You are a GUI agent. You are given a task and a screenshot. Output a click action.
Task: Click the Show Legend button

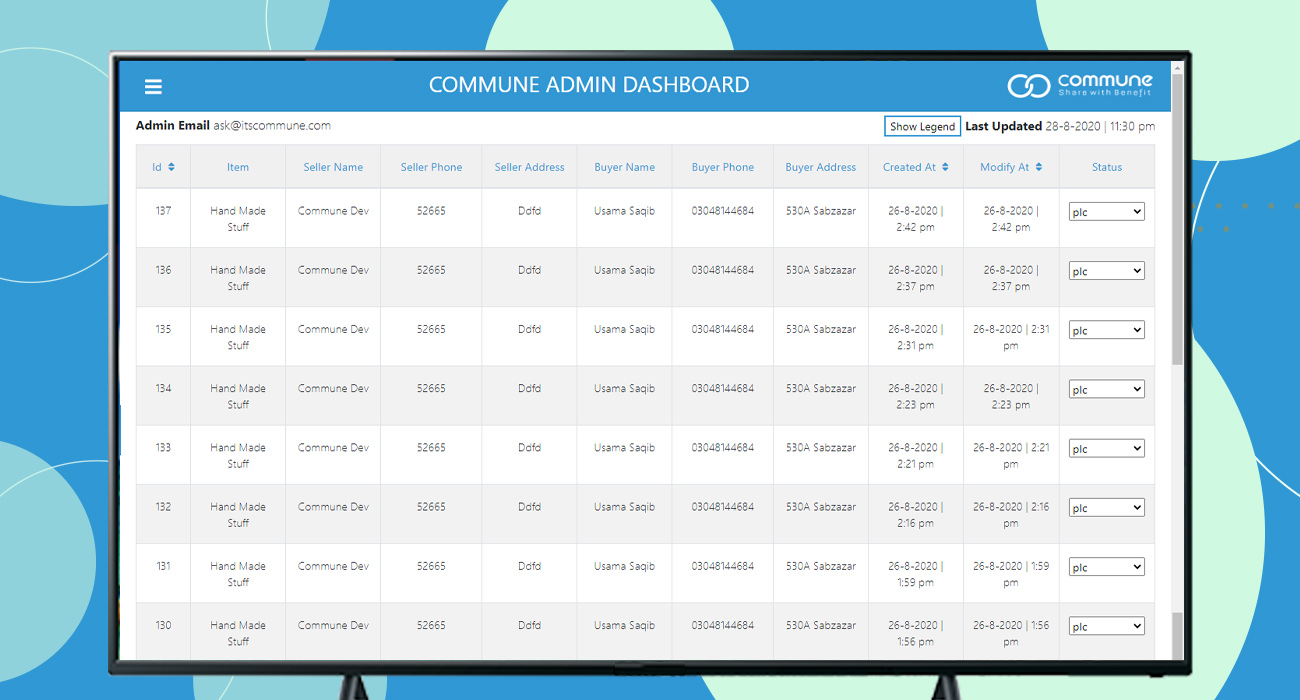(922, 127)
